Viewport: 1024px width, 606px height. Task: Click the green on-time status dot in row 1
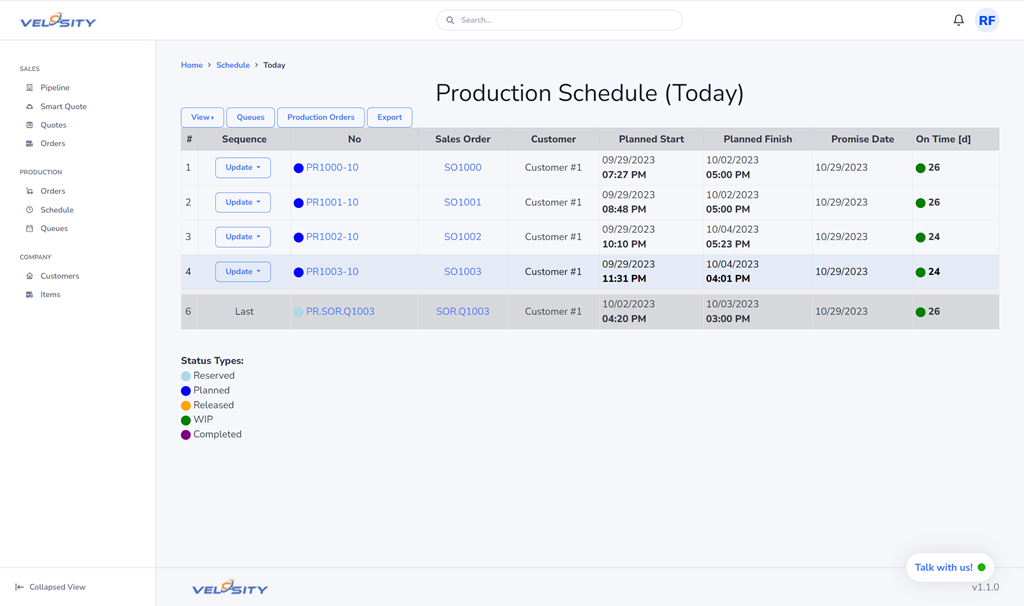[920, 168]
